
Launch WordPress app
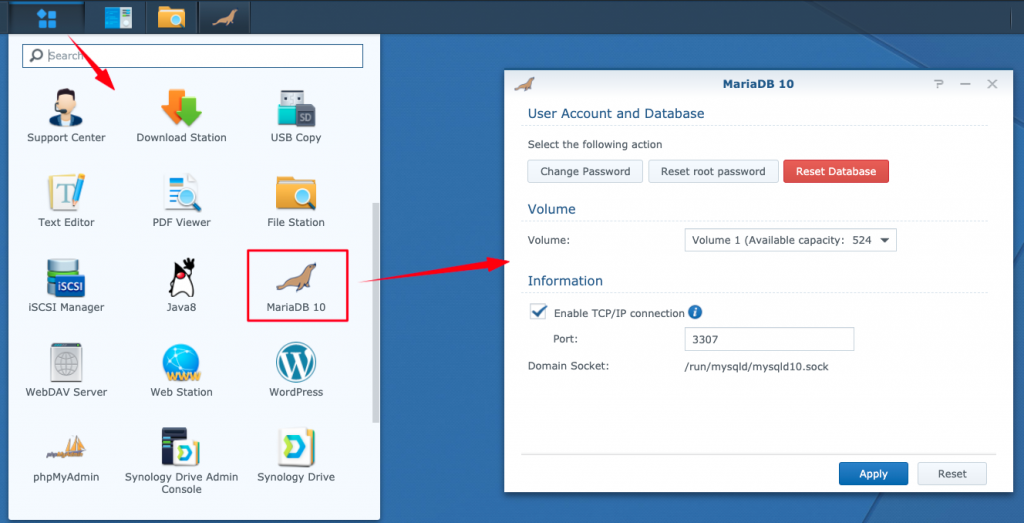(x=296, y=370)
